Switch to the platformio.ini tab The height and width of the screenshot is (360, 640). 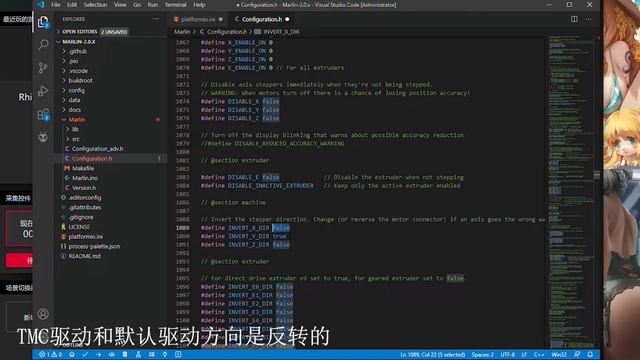click(x=198, y=19)
